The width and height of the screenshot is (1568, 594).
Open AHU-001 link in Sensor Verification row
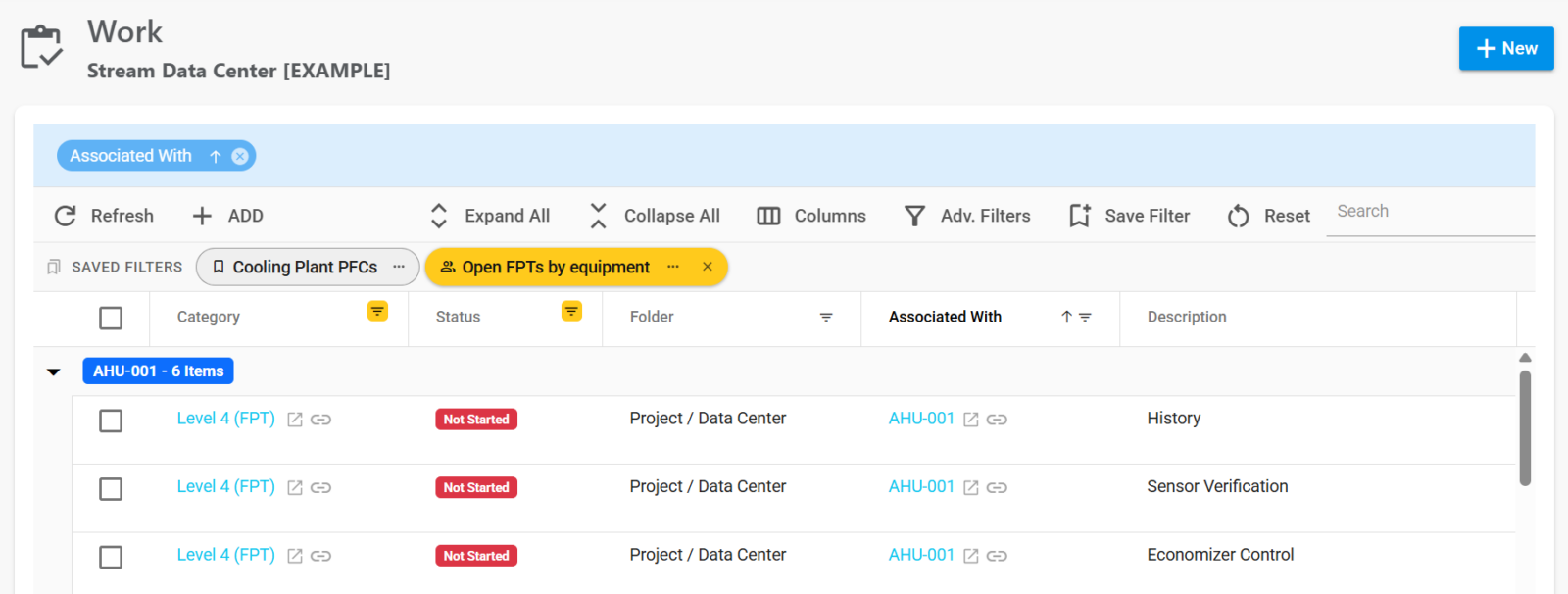921,487
